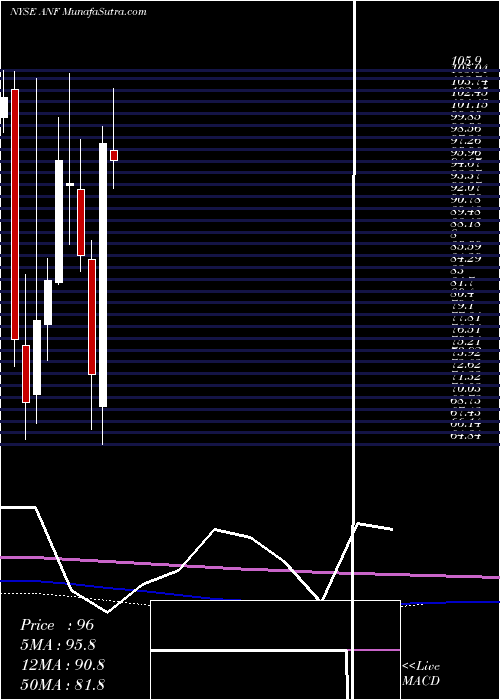Click the '5MA : 95.8' value
This screenshot has width=500, height=700.
click(58, 645)
